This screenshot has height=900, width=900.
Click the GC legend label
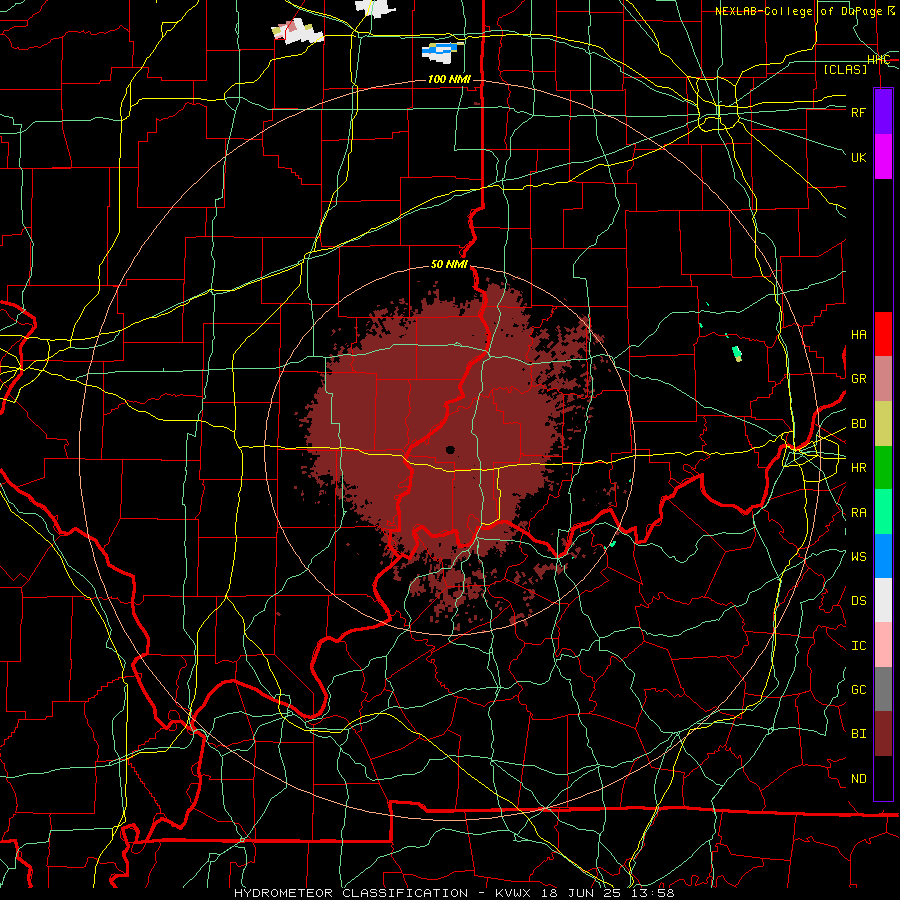click(x=858, y=690)
